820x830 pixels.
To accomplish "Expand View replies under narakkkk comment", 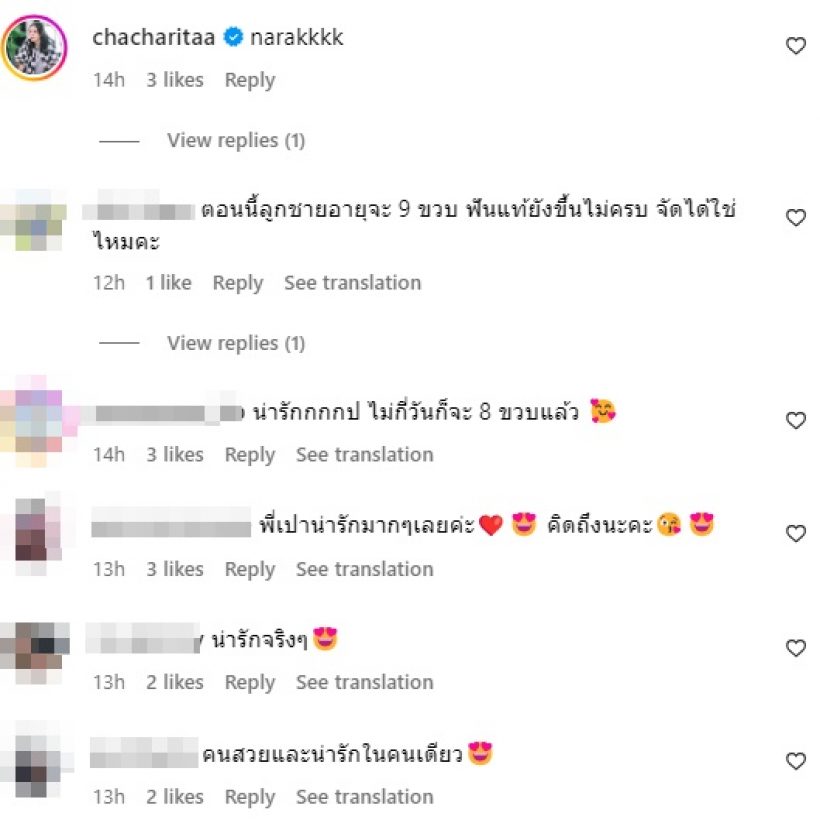I will [236, 140].
